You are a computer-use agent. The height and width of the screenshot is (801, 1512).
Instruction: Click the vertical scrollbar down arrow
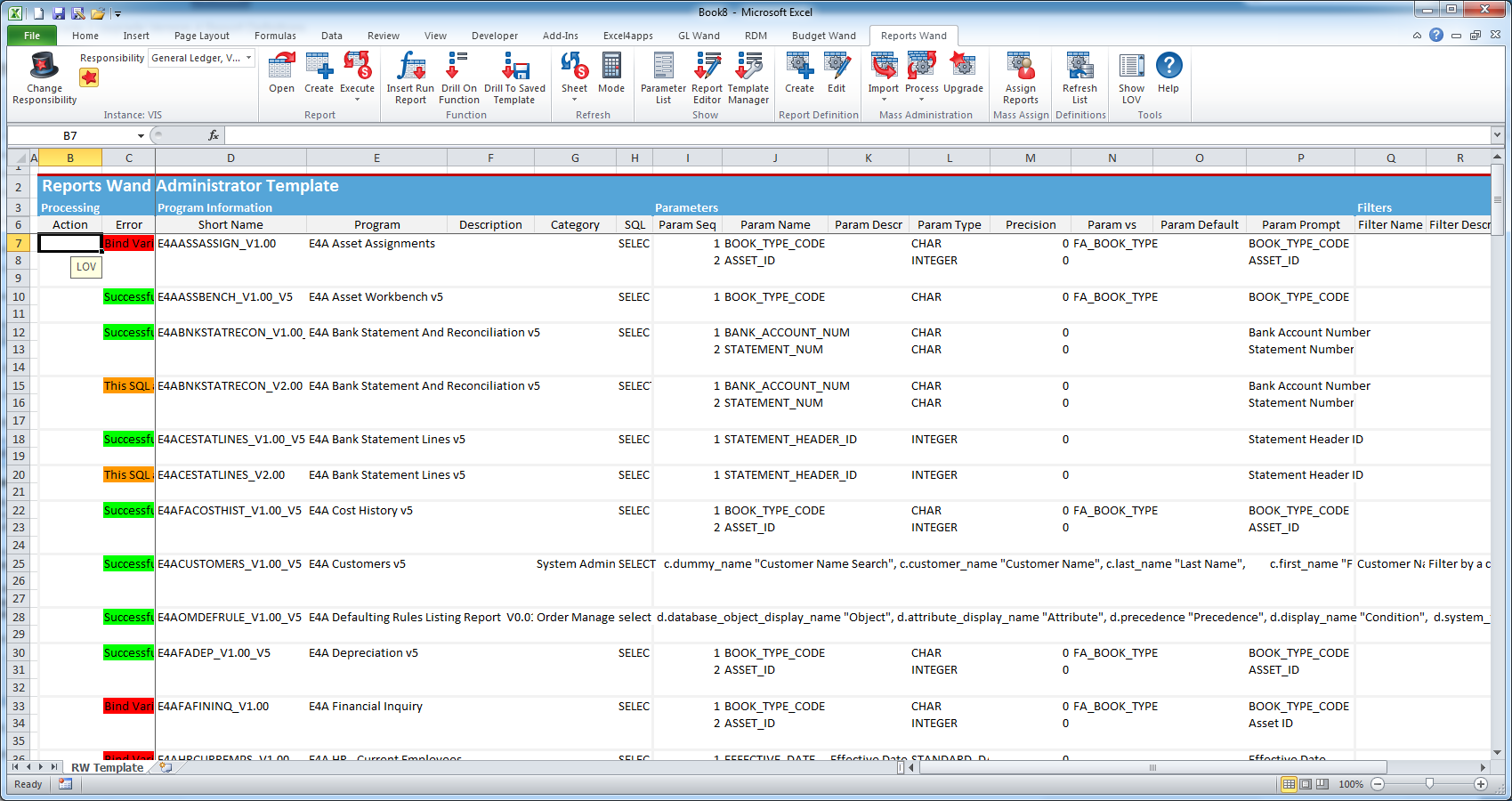(x=1497, y=753)
